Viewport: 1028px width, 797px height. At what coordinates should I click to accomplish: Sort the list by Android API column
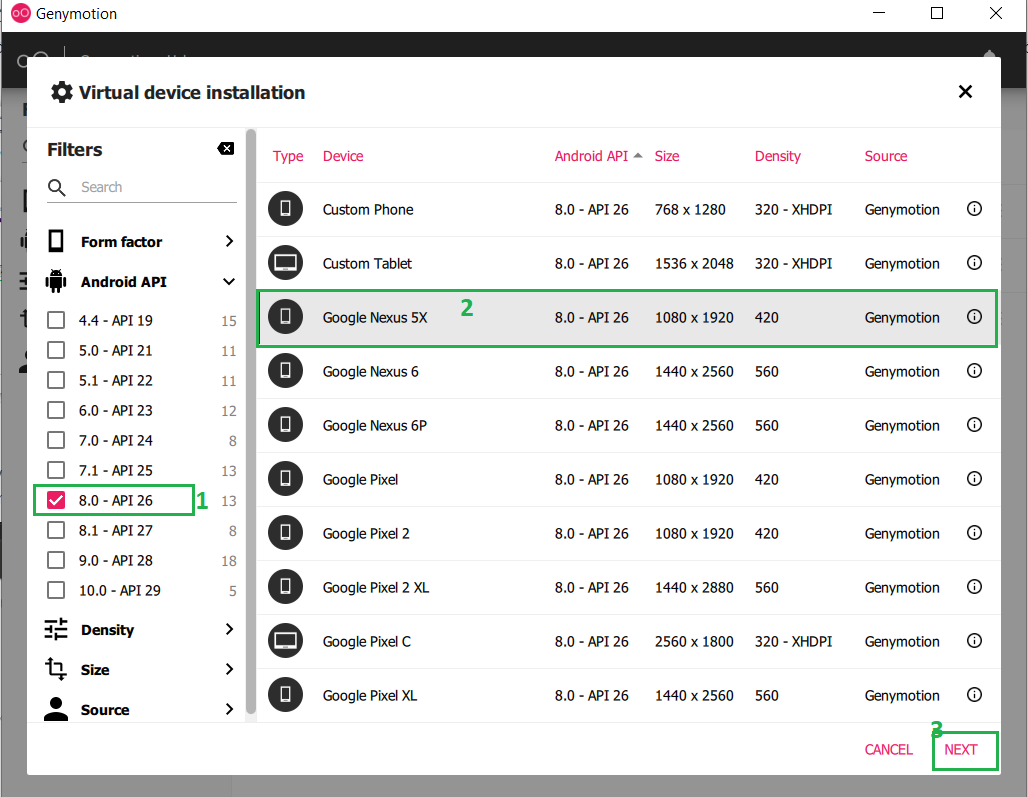591,156
